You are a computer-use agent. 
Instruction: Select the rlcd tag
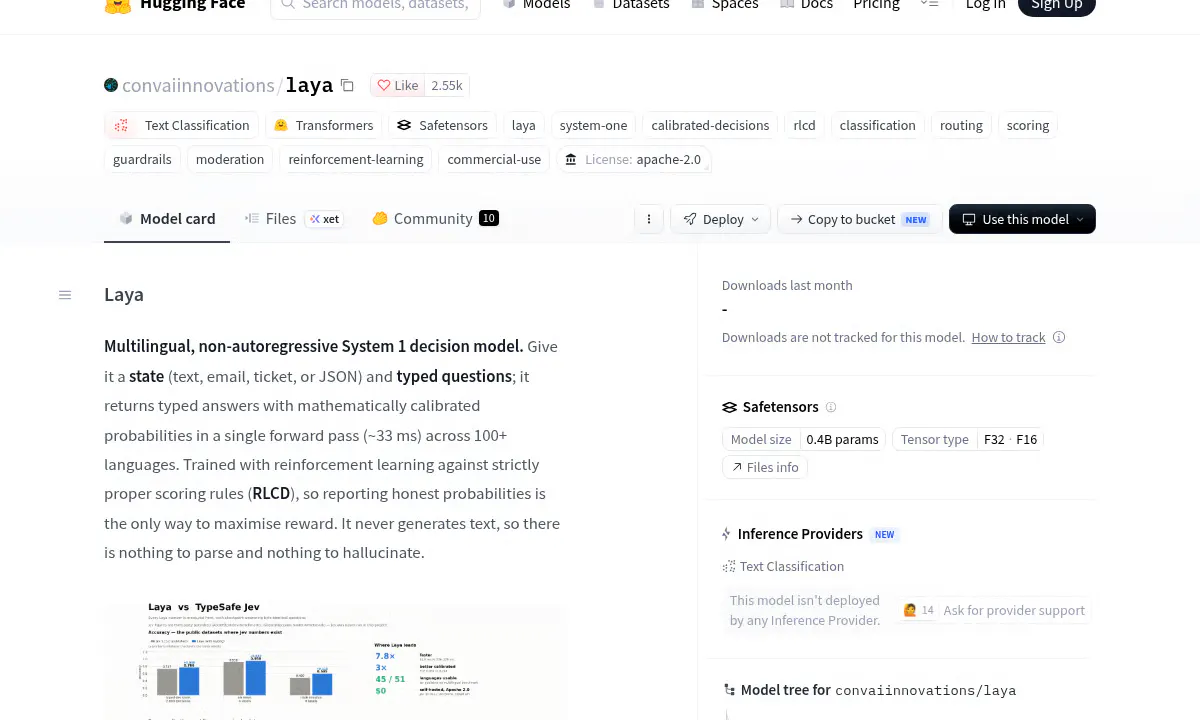[805, 125]
